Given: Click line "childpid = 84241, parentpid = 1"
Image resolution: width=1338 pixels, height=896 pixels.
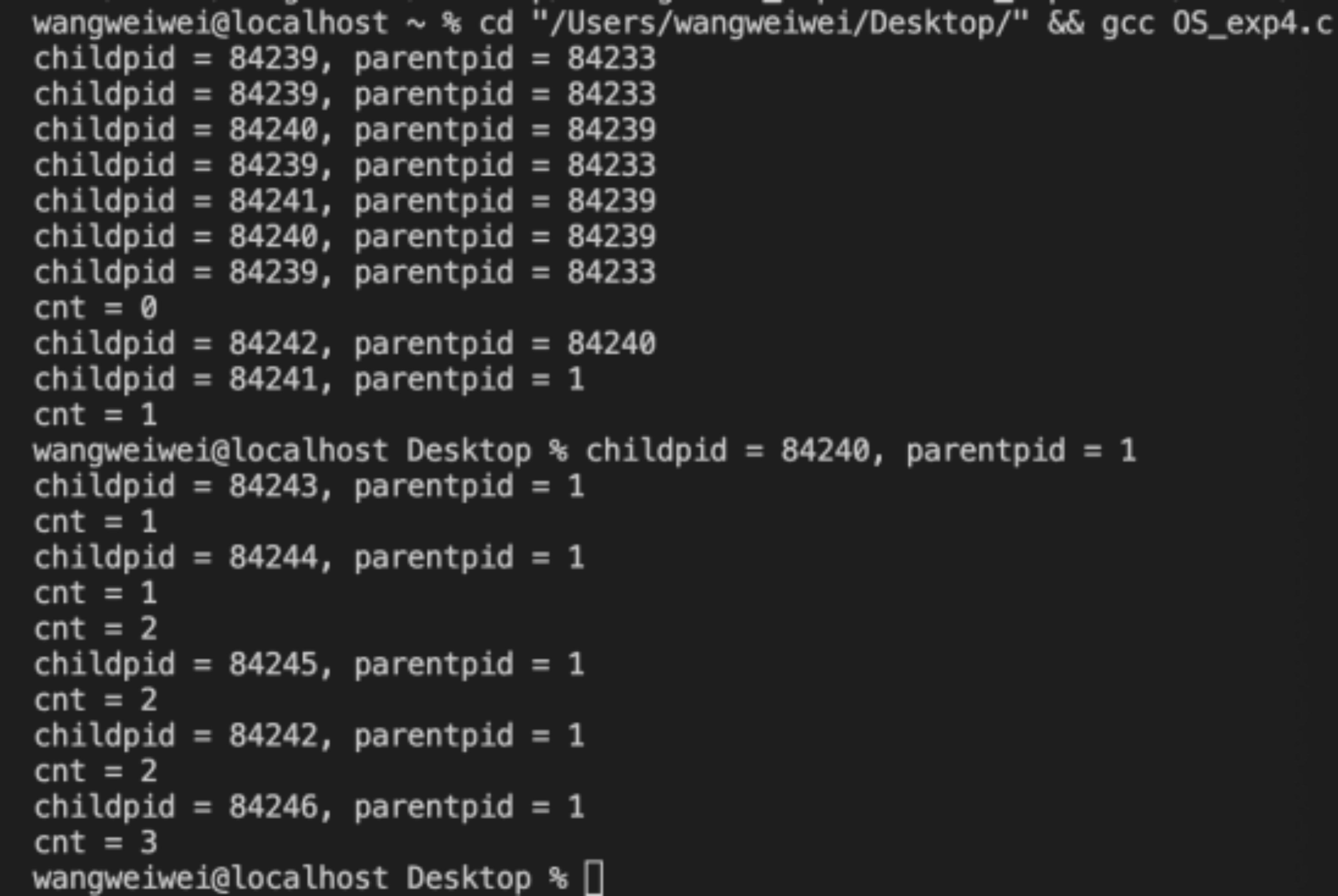Looking at the screenshot, I should [x=309, y=380].
